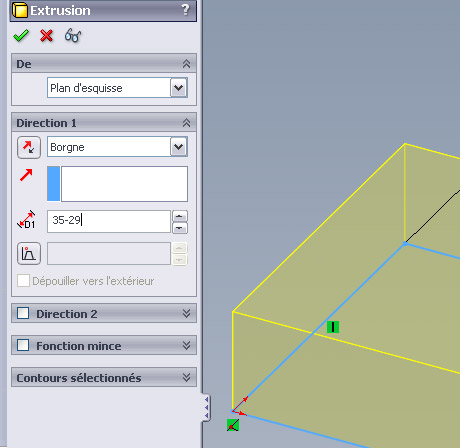The height and width of the screenshot is (448, 460).
Task: Check Dépouiller vers l'extérieur option
Action: [23, 281]
